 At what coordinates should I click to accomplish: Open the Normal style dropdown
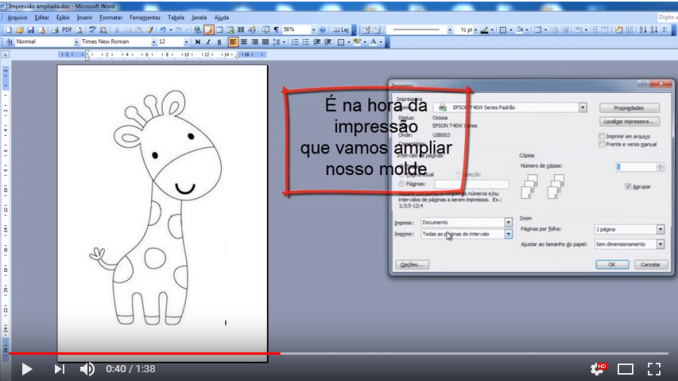[76, 42]
